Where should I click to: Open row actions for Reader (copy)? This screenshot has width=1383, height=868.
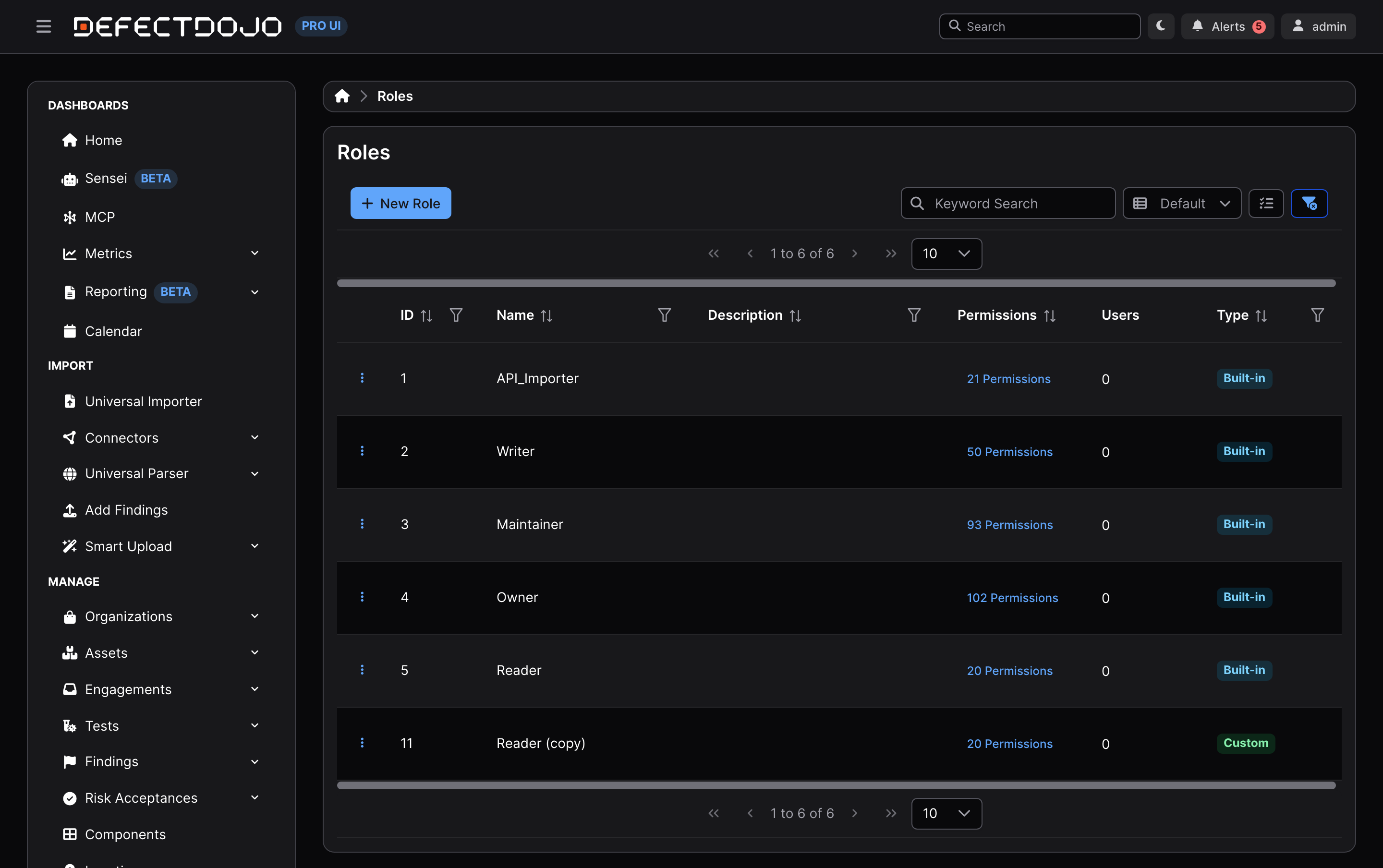tap(362, 743)
